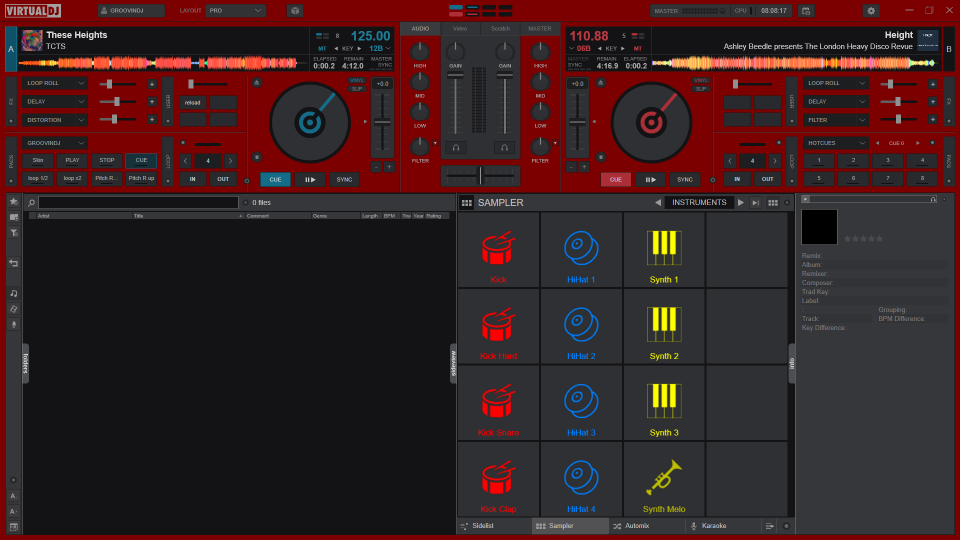The height and width of the screenshot is (540, 960).
Task: Toggle VINYL mode on deck A
Action: pyautogui.click(x=356, y=81)
